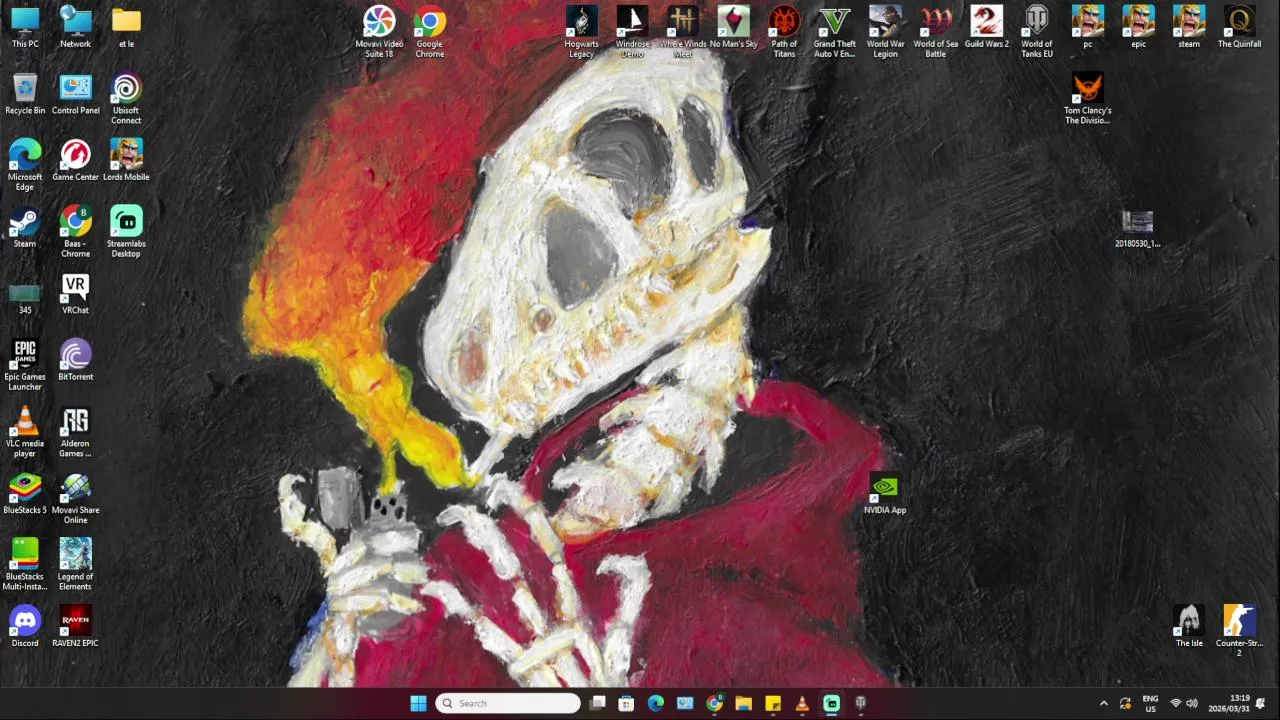1280x720 pixels.
Task: Launch Steam from the desktop icon
Action: (25, 227)
